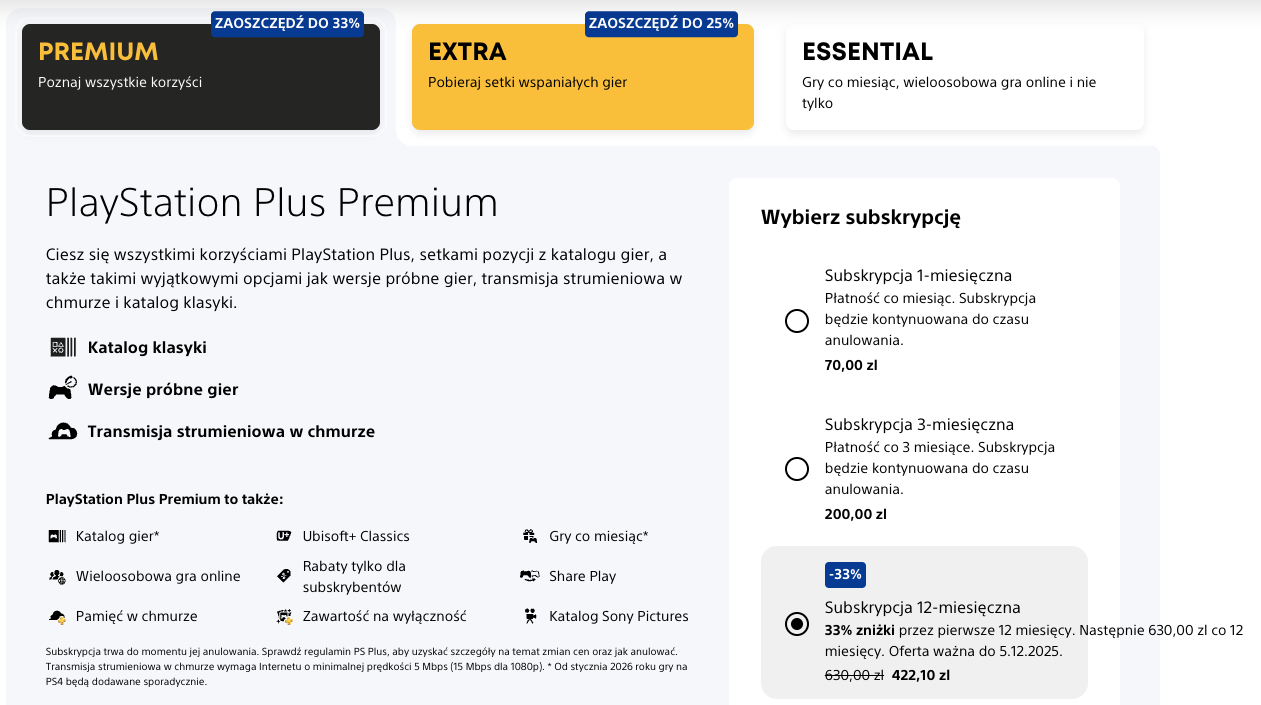
Task: Click the Pamięć w chmurze icon
Action: [x=57, y=616]
